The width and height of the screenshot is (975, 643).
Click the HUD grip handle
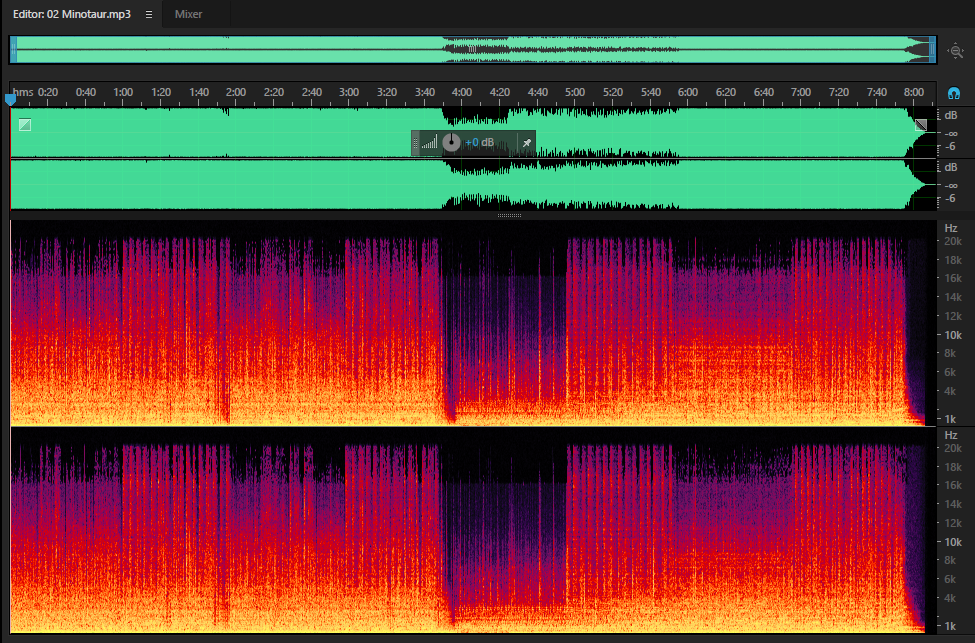(x=415, y=143)
